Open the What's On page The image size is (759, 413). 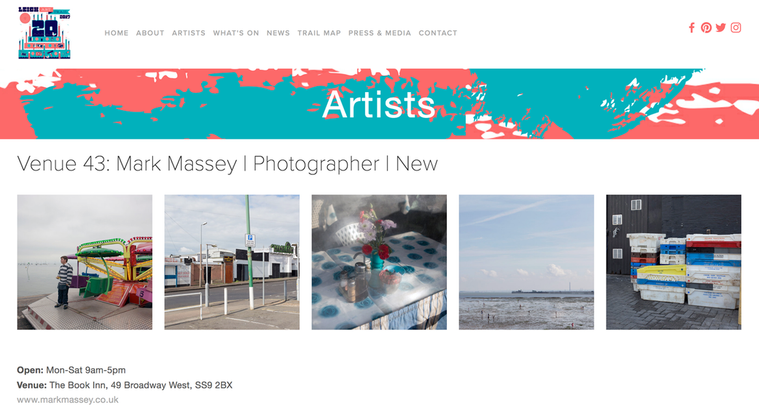[x=236, y=33]
